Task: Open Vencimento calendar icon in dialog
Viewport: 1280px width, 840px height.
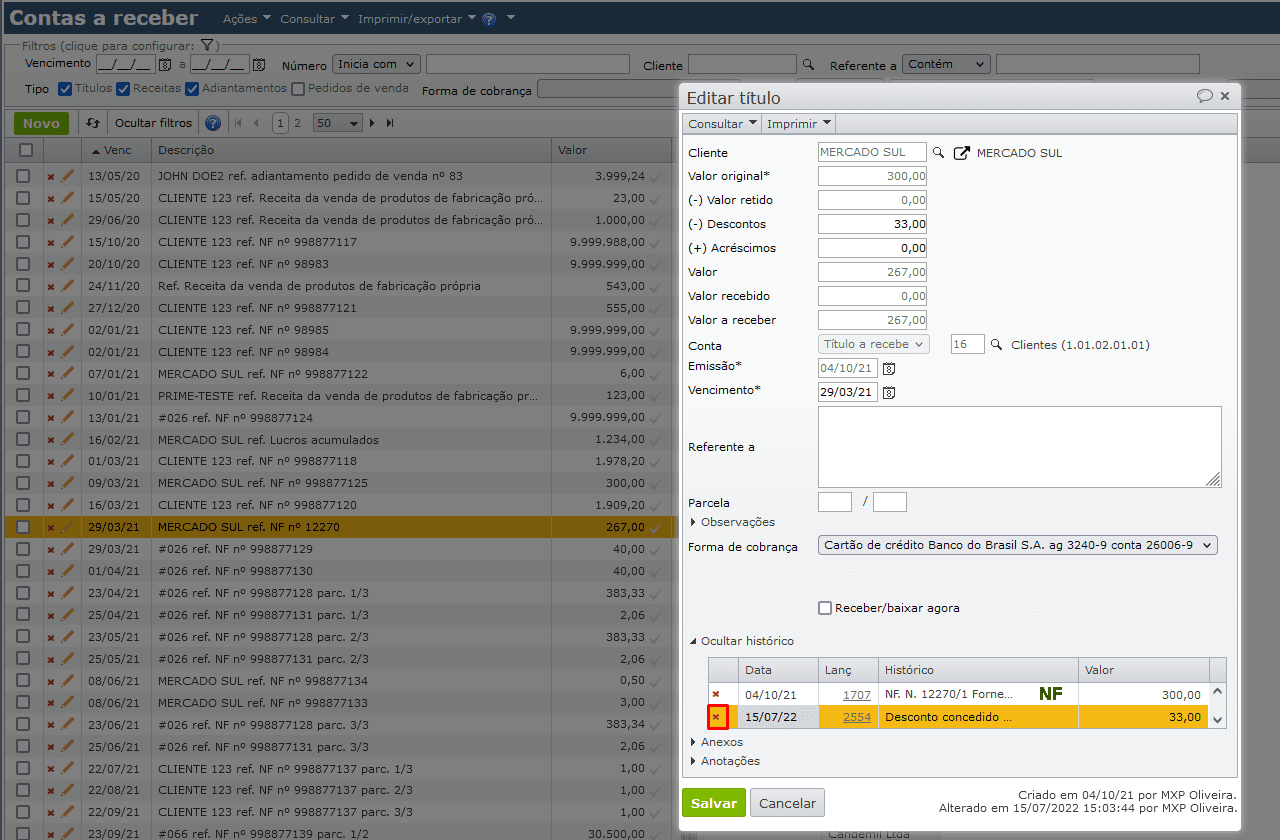Action: [889, 392]
